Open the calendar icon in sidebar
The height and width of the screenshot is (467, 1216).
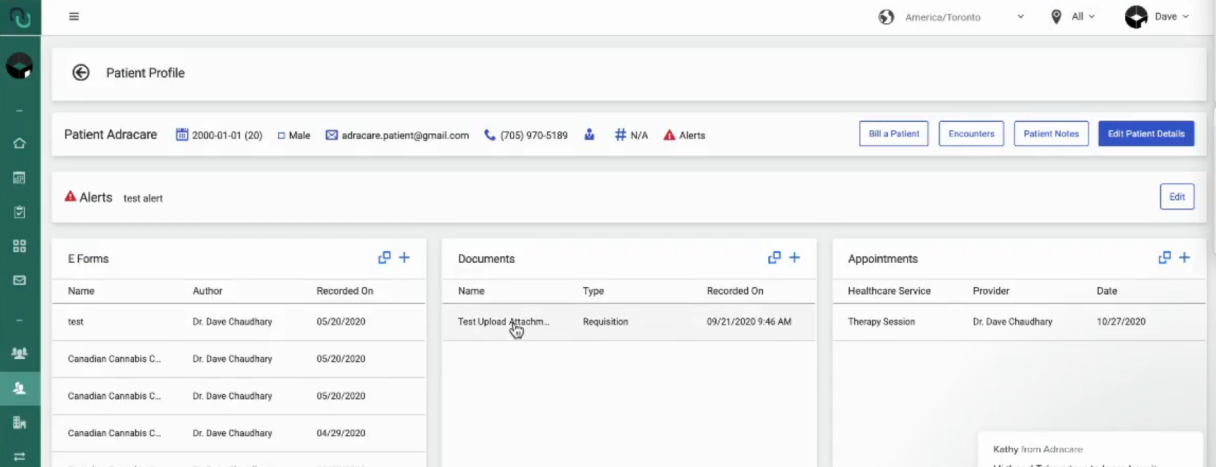coord(19,178)
